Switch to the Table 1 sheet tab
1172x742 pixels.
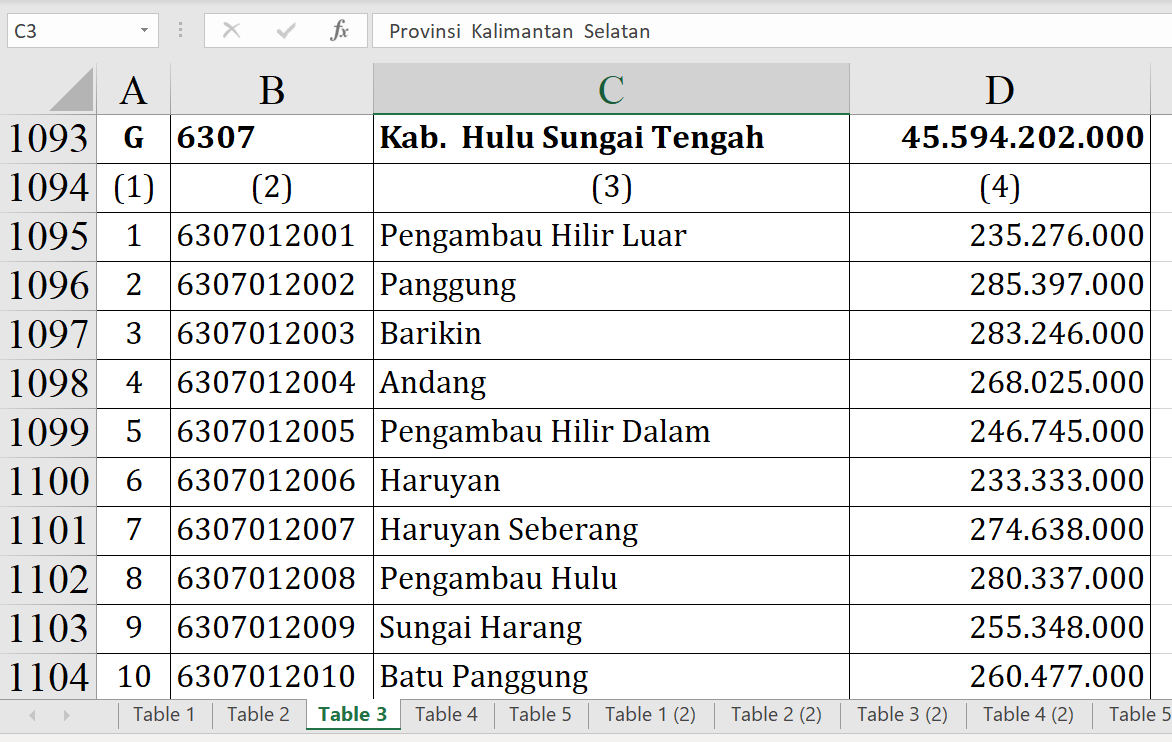click(164, 714)
